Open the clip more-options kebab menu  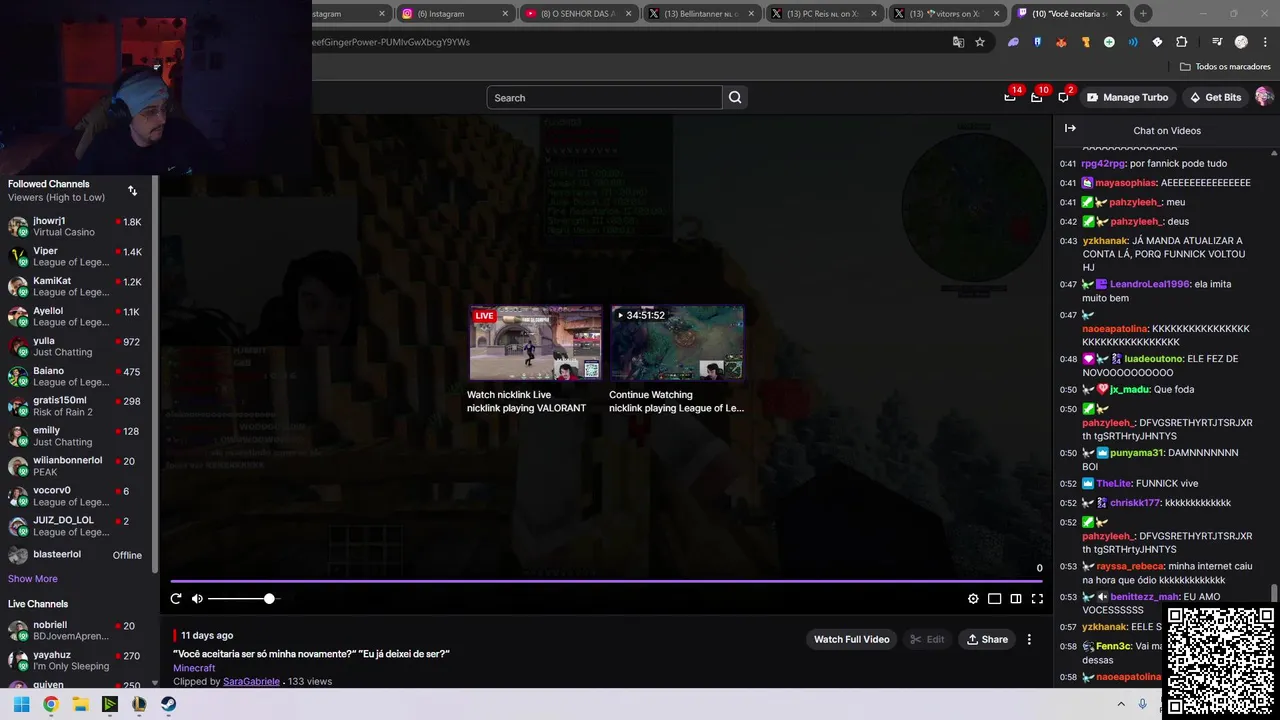coord(1029,639)
